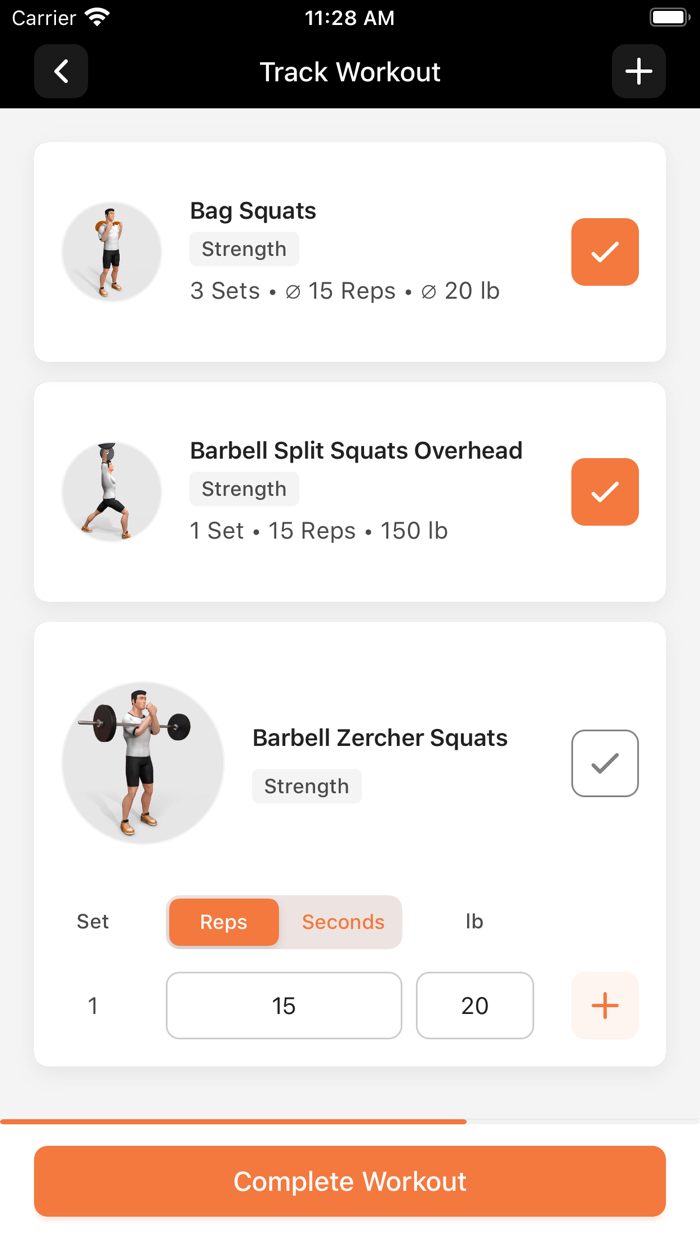Uncheck completion for Bag Squats

point(604,251)
